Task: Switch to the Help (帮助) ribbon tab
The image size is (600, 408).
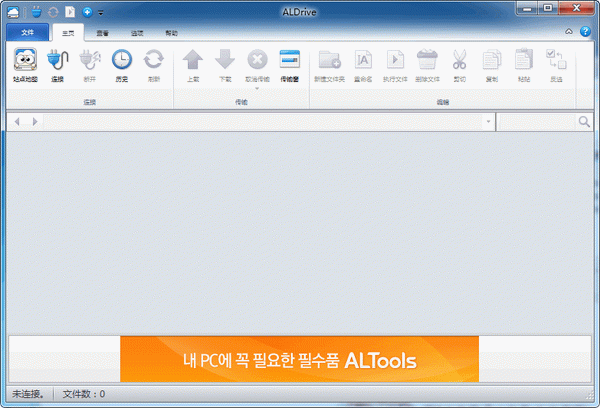Action: (x=171, y=33)
